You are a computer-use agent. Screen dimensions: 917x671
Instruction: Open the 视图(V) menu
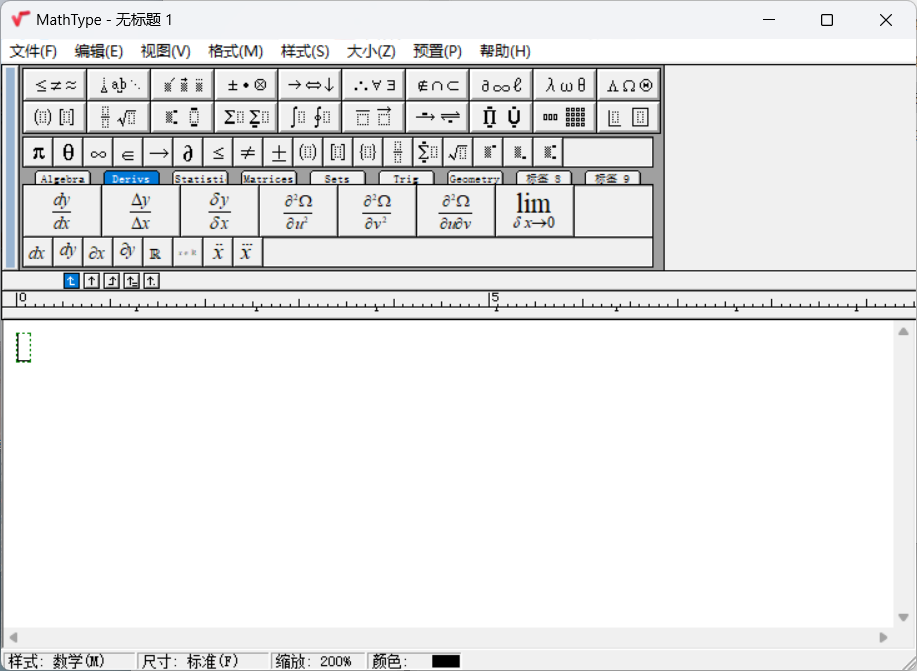pos(166,51)
